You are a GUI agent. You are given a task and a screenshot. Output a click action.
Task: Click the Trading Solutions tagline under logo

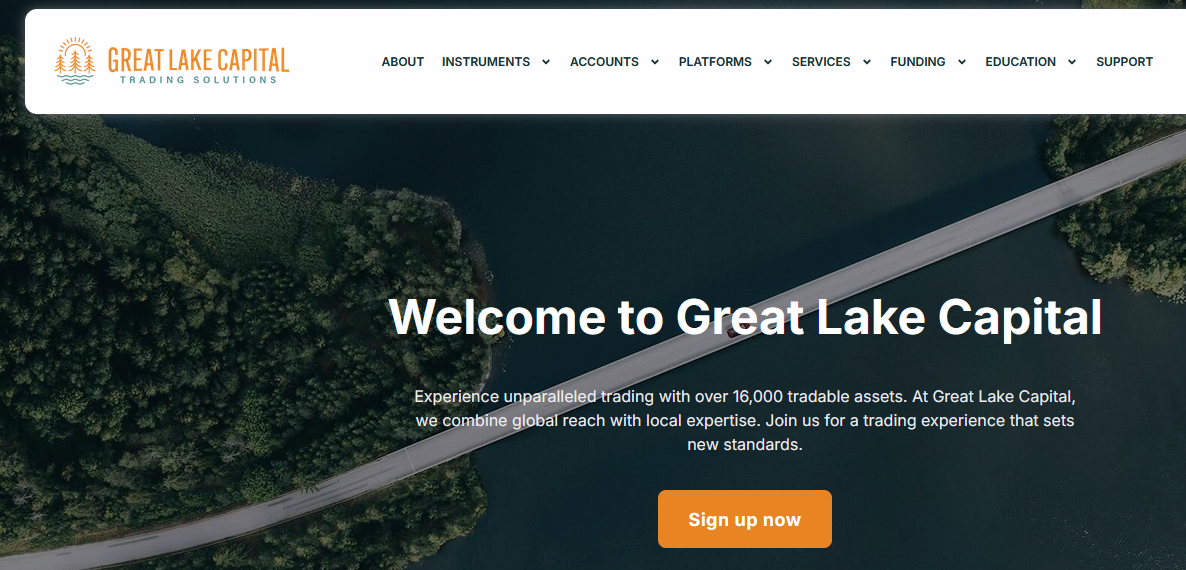point(198,79)
